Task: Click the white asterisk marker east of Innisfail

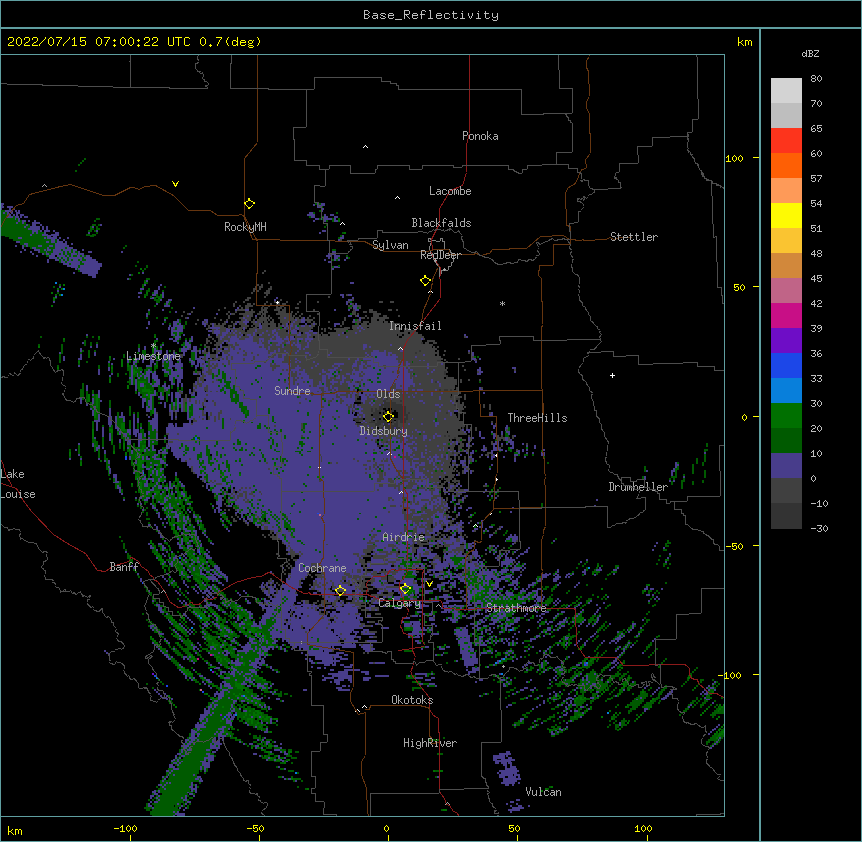Action: tap(502, 303)
